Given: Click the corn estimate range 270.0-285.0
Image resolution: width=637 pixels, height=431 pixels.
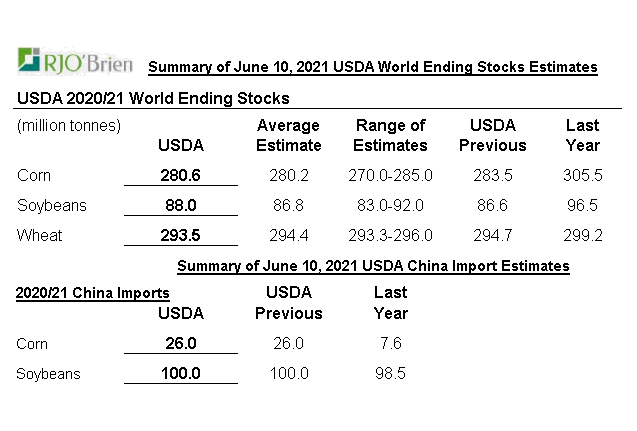Looking at the screenshot, I should (390, 176).
